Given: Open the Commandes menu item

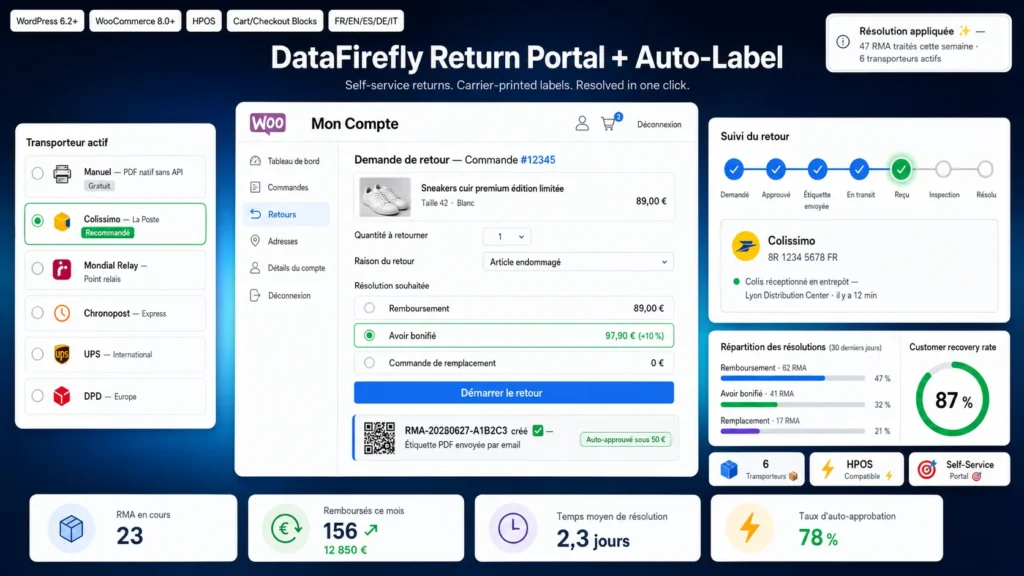Looking at the screenshot, I should pyautogui.click(x=287, y=187).
